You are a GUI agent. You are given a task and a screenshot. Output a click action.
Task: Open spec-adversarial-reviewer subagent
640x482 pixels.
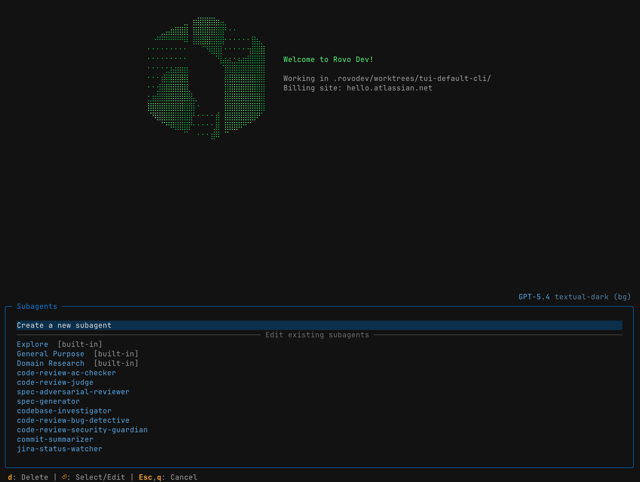73,392
